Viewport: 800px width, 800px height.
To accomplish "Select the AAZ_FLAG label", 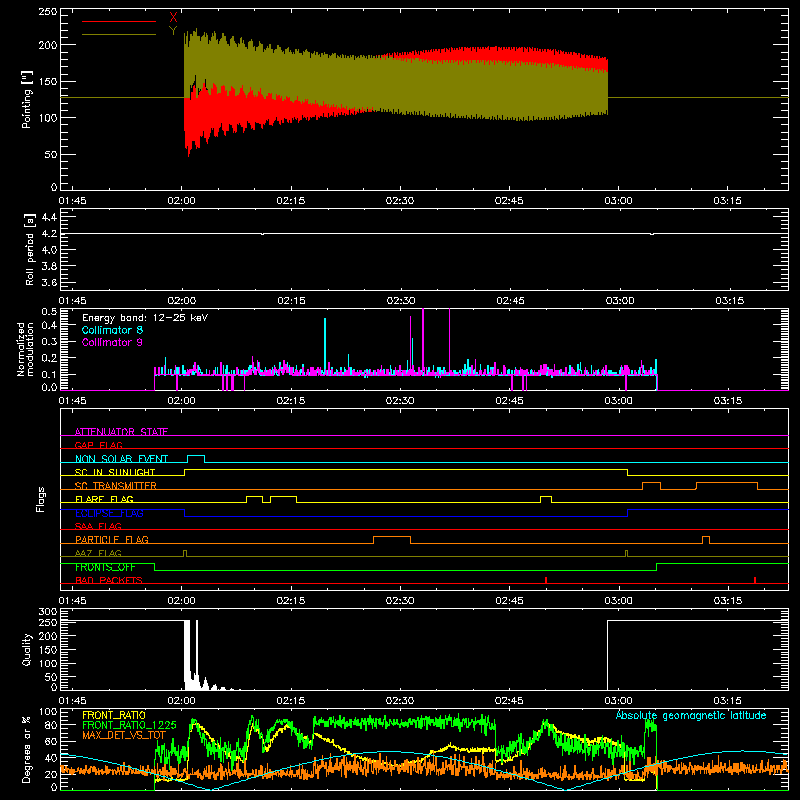I will (98, 553).
